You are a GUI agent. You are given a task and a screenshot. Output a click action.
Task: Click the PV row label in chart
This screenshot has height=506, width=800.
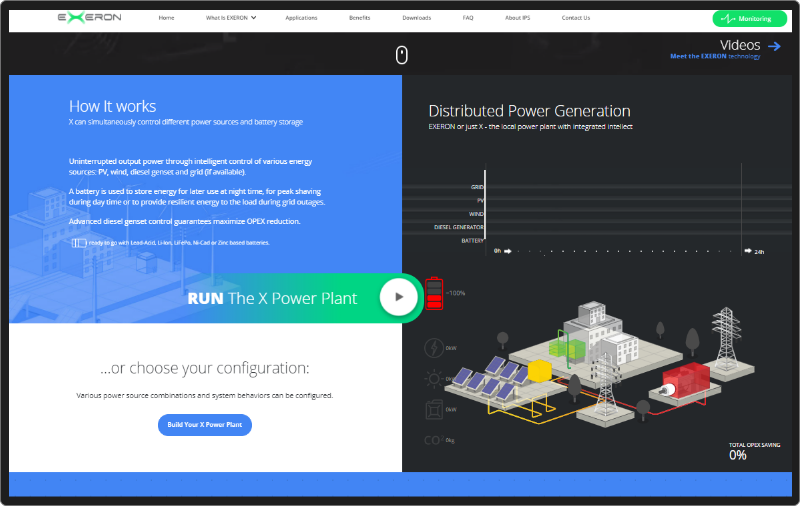[480, 200]
